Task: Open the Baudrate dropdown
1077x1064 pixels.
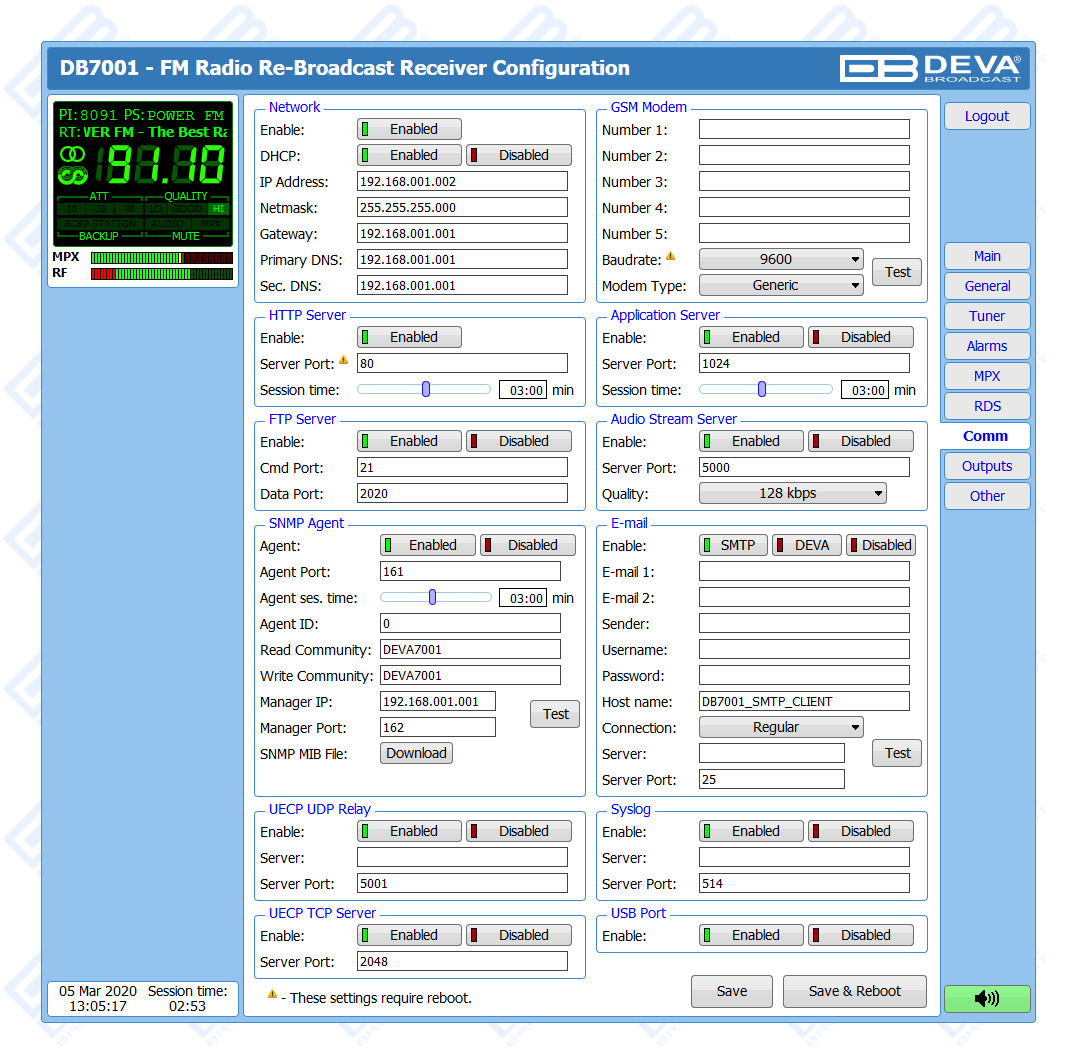Action: click(x=781, y=259)
